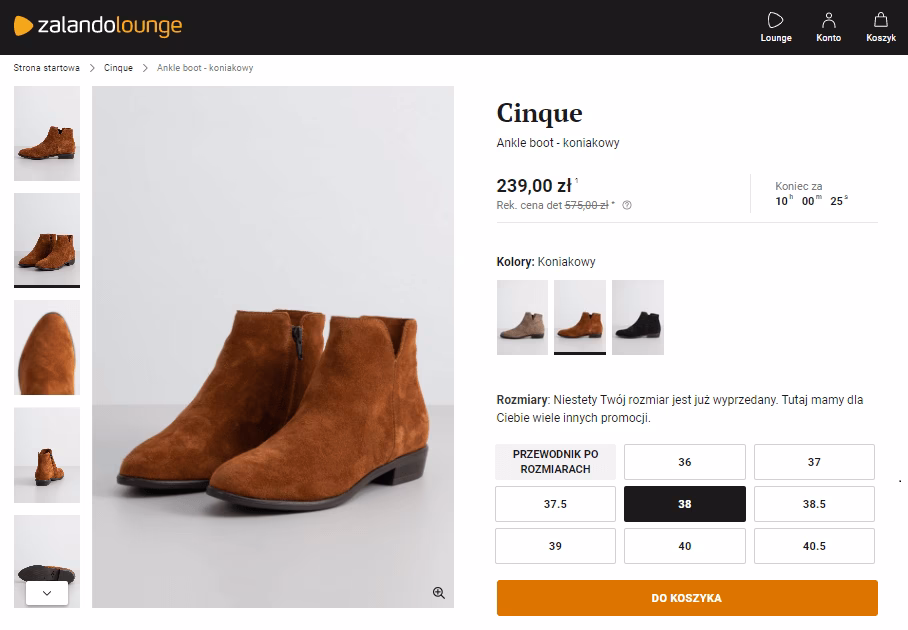This screenshot has width=908, height=630.
Task: Select size 40.5
Action: [x=814, y=546]
